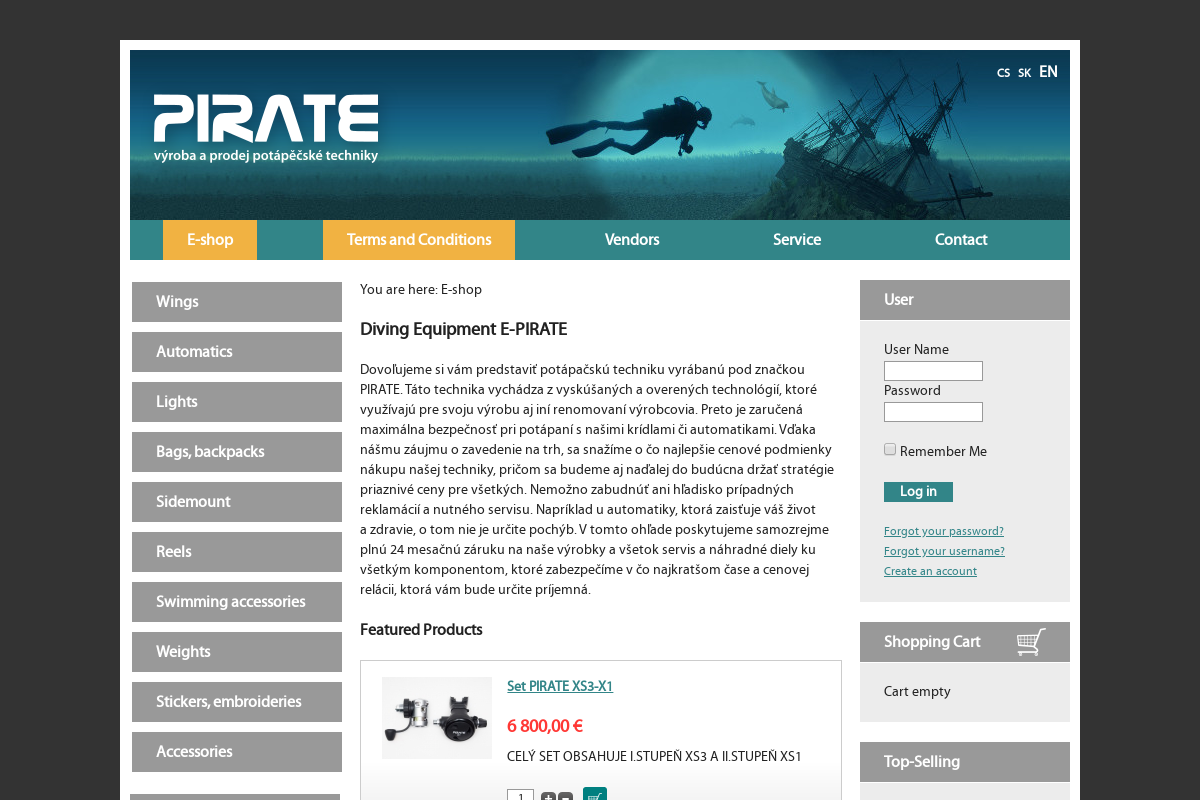
Task: Open the Service page
Action: coord(796,240)
